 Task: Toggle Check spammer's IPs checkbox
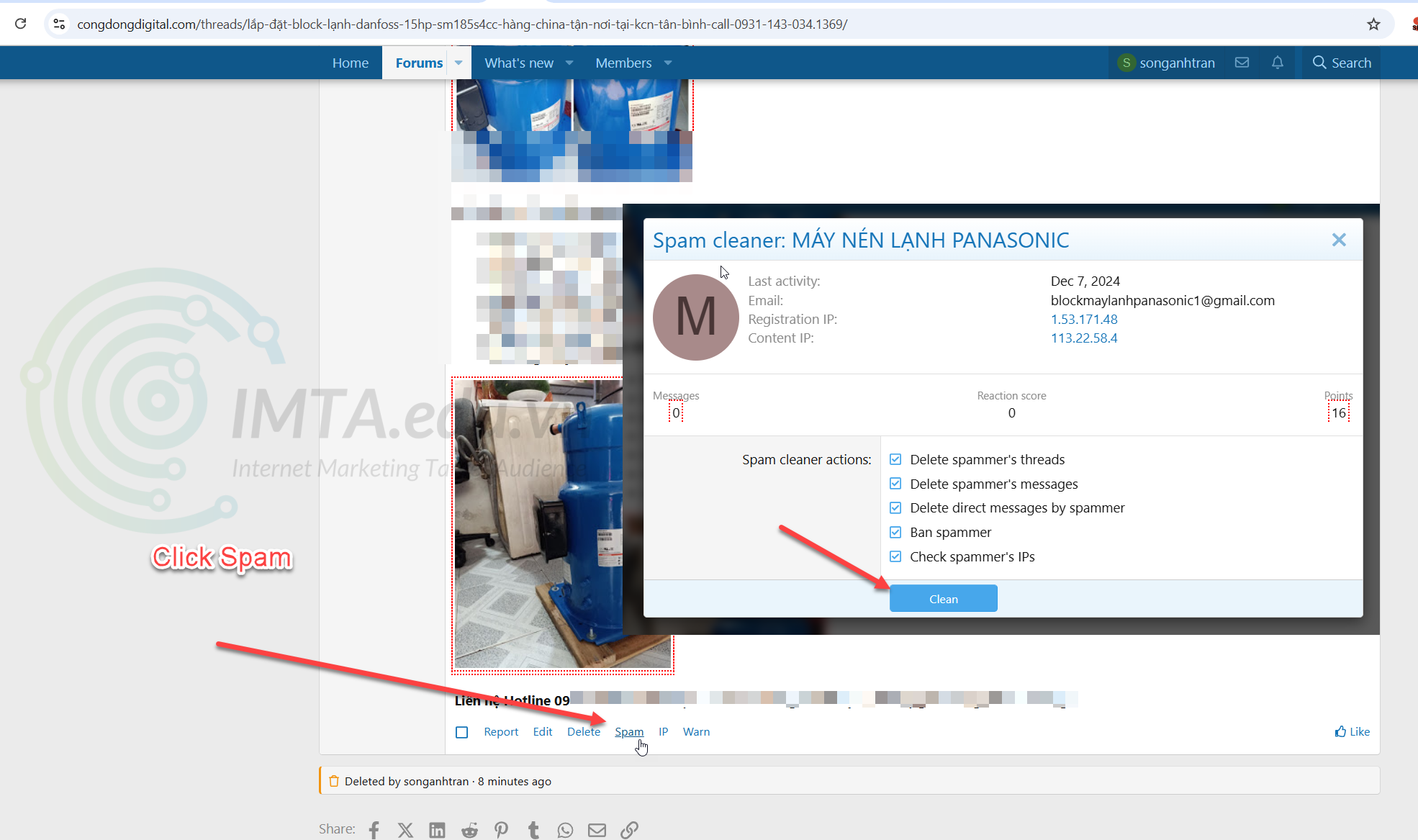(895, 556)
